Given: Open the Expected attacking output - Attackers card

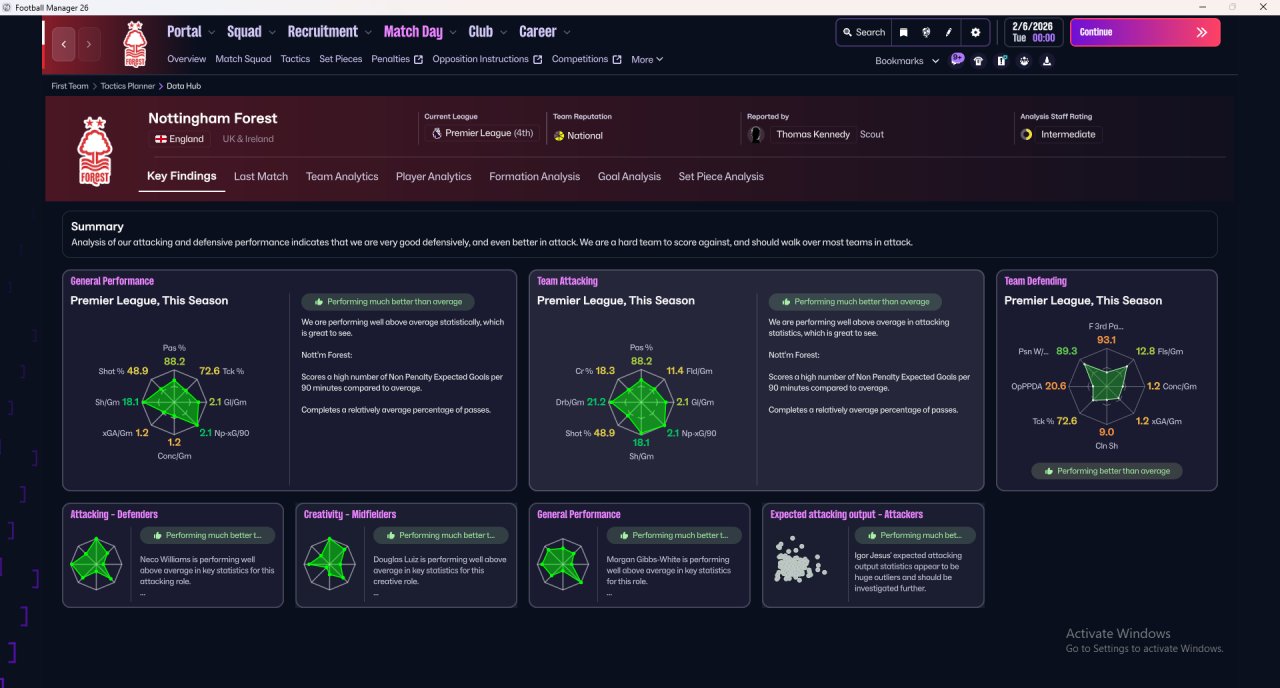Looking at the screenshot, I should [873, 555].
